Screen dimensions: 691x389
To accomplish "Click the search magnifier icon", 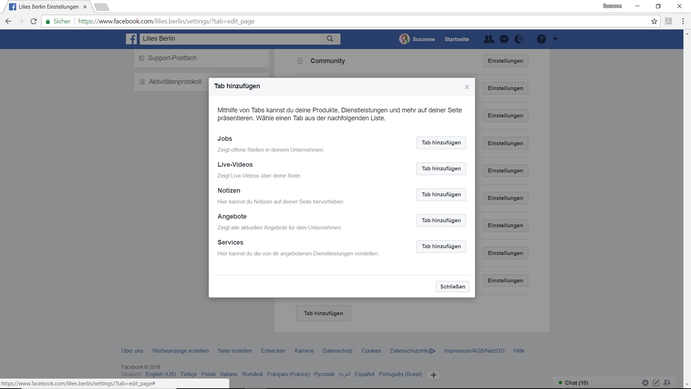I will [x=330, y=39].
